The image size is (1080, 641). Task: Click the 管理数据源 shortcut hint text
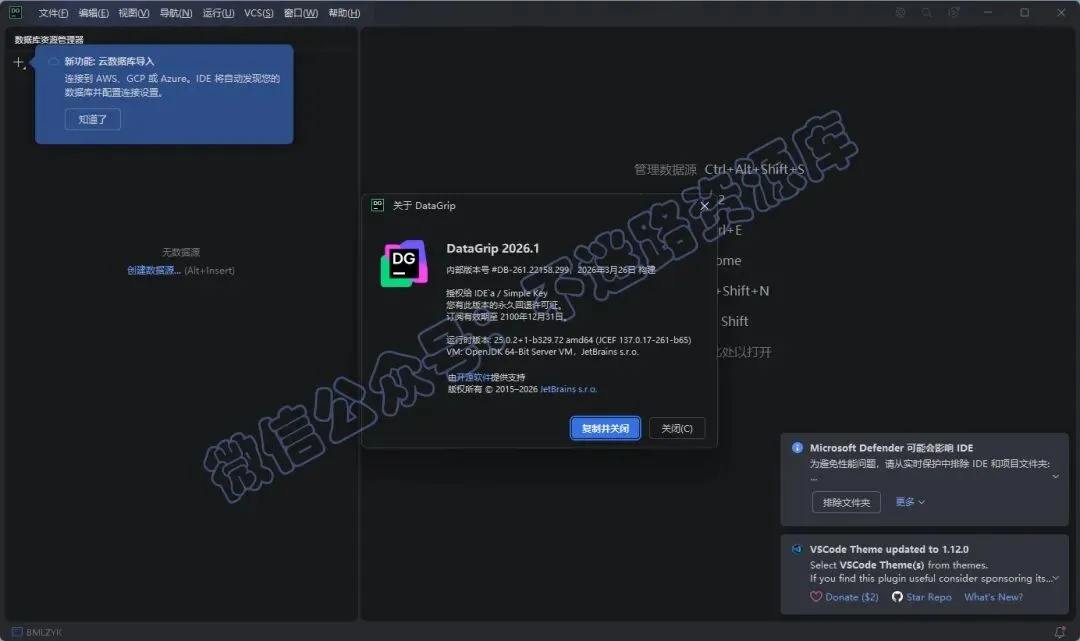pos(665,169)
